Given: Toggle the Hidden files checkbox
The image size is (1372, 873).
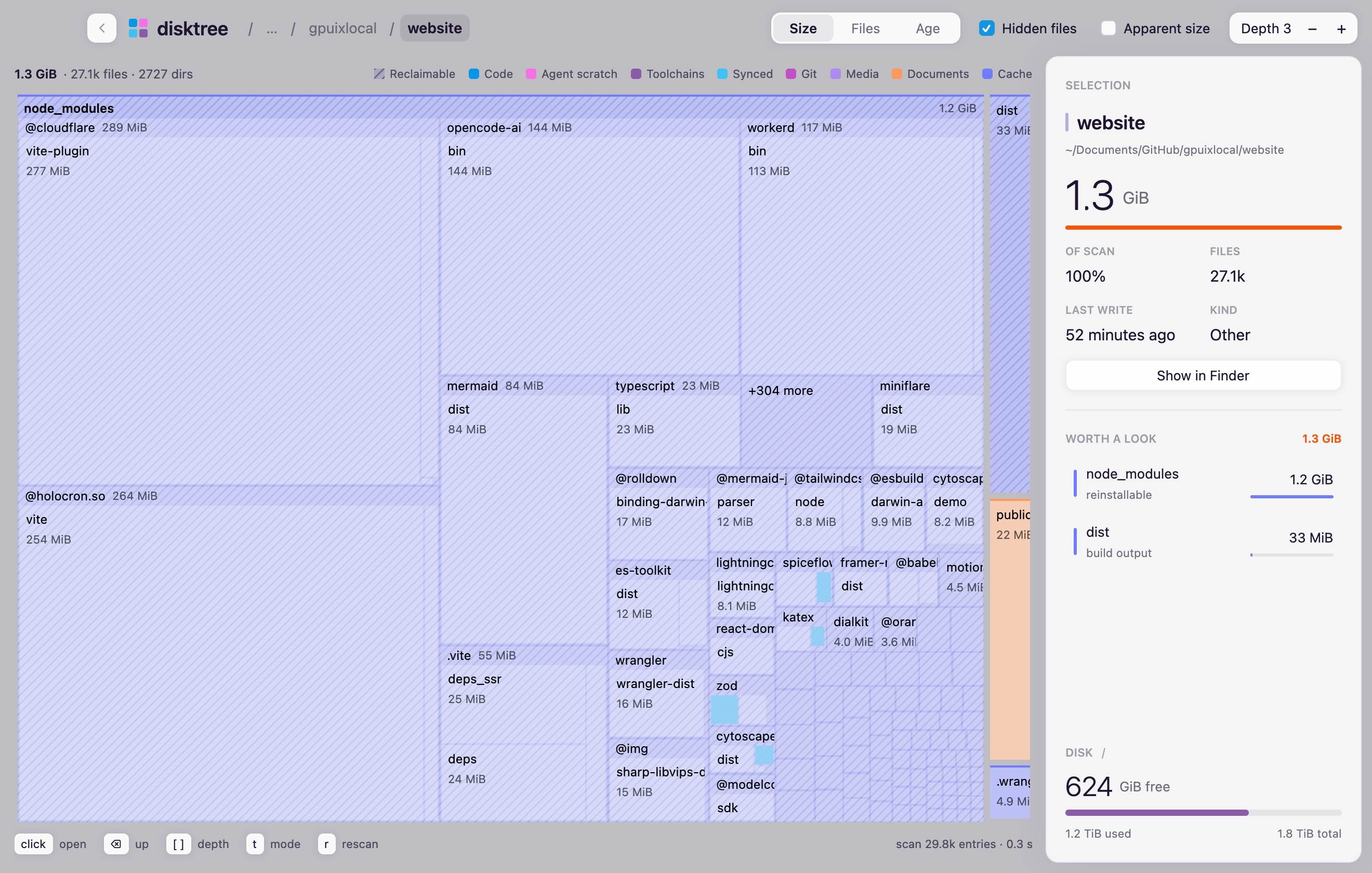Looking at the screenshot, I should click(987, 28).
